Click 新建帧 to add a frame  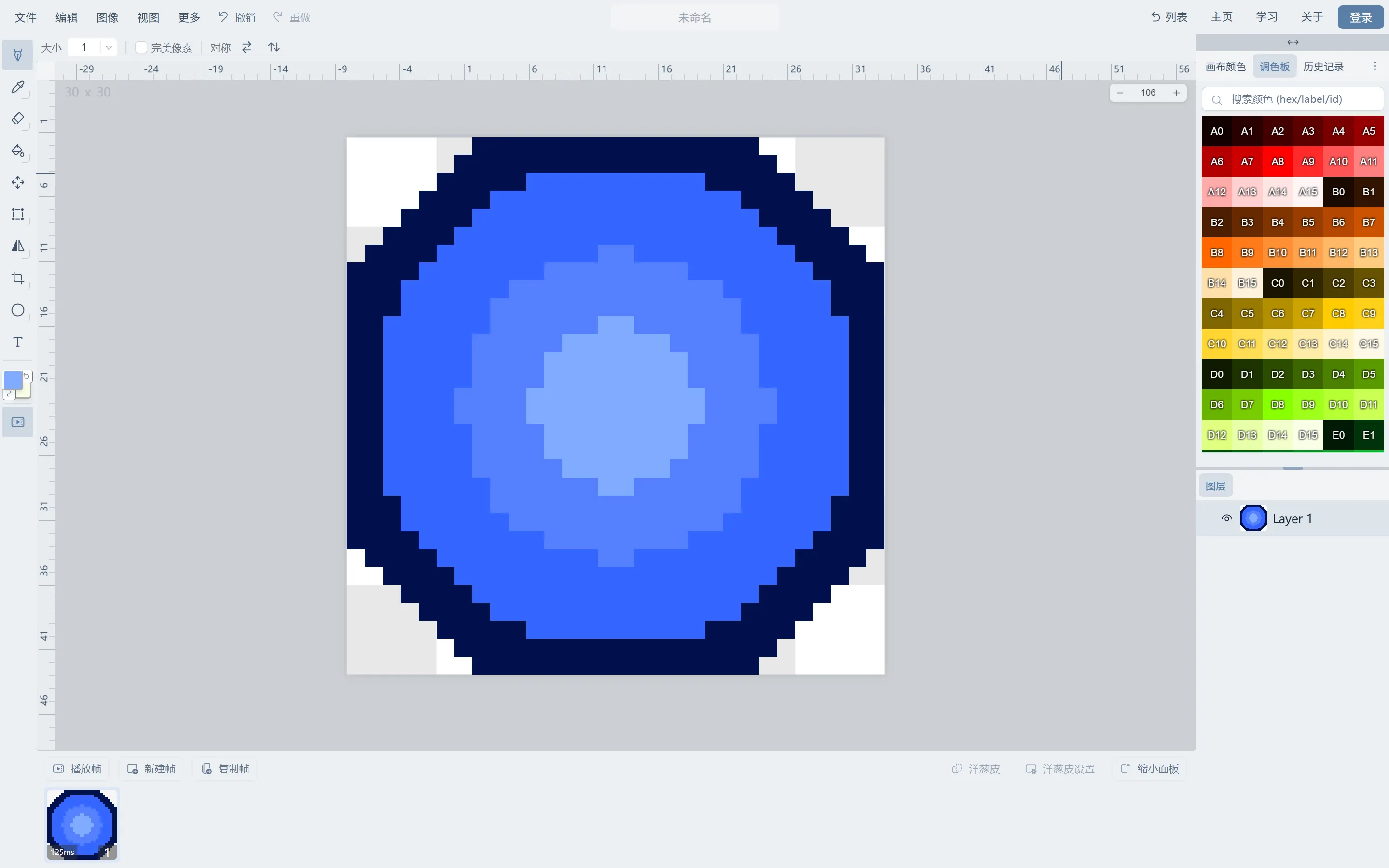(x=151, y=769)
